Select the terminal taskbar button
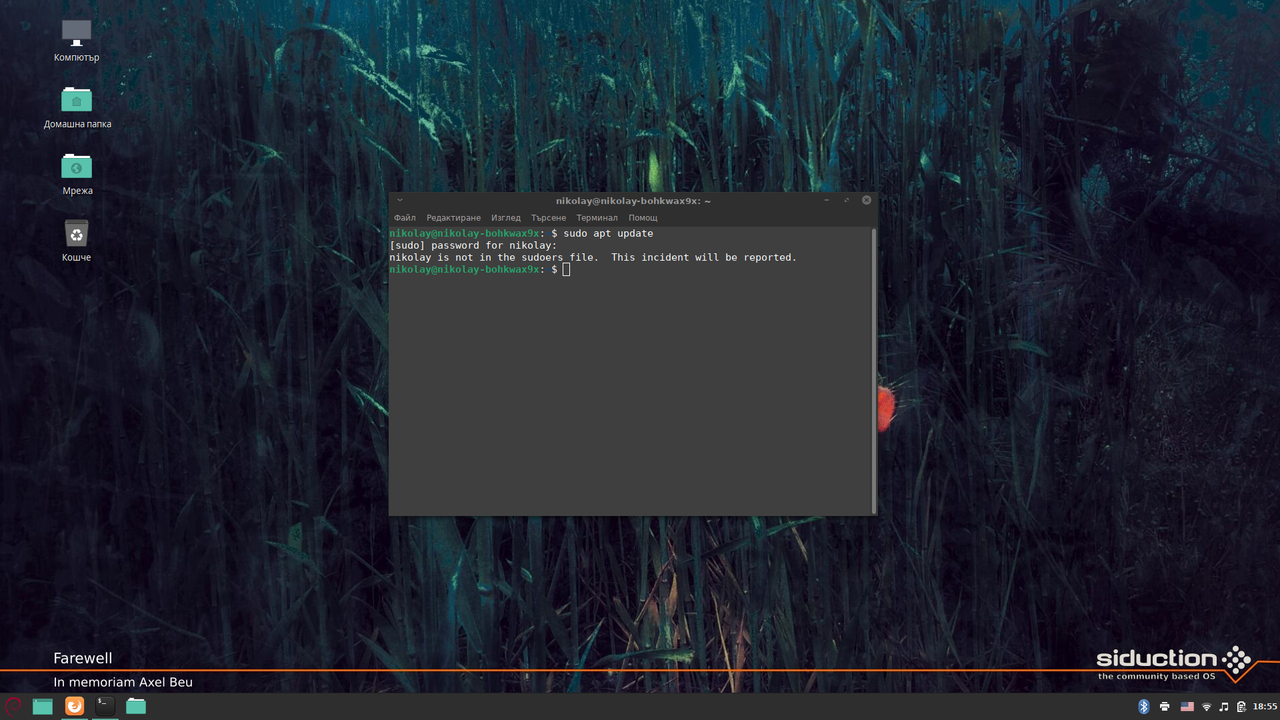Screen dimensions: 1280x720 tap(105, 706)
